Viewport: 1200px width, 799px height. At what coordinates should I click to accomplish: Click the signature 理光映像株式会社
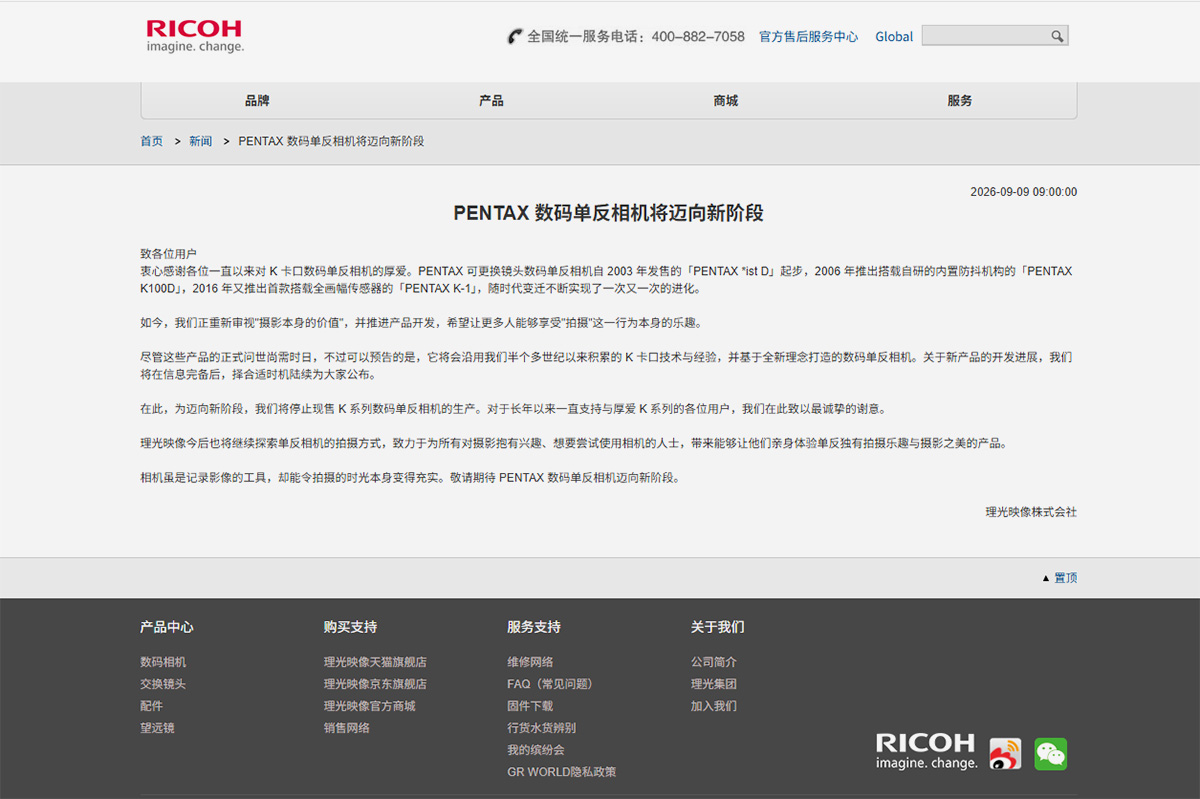(1031, 512)
